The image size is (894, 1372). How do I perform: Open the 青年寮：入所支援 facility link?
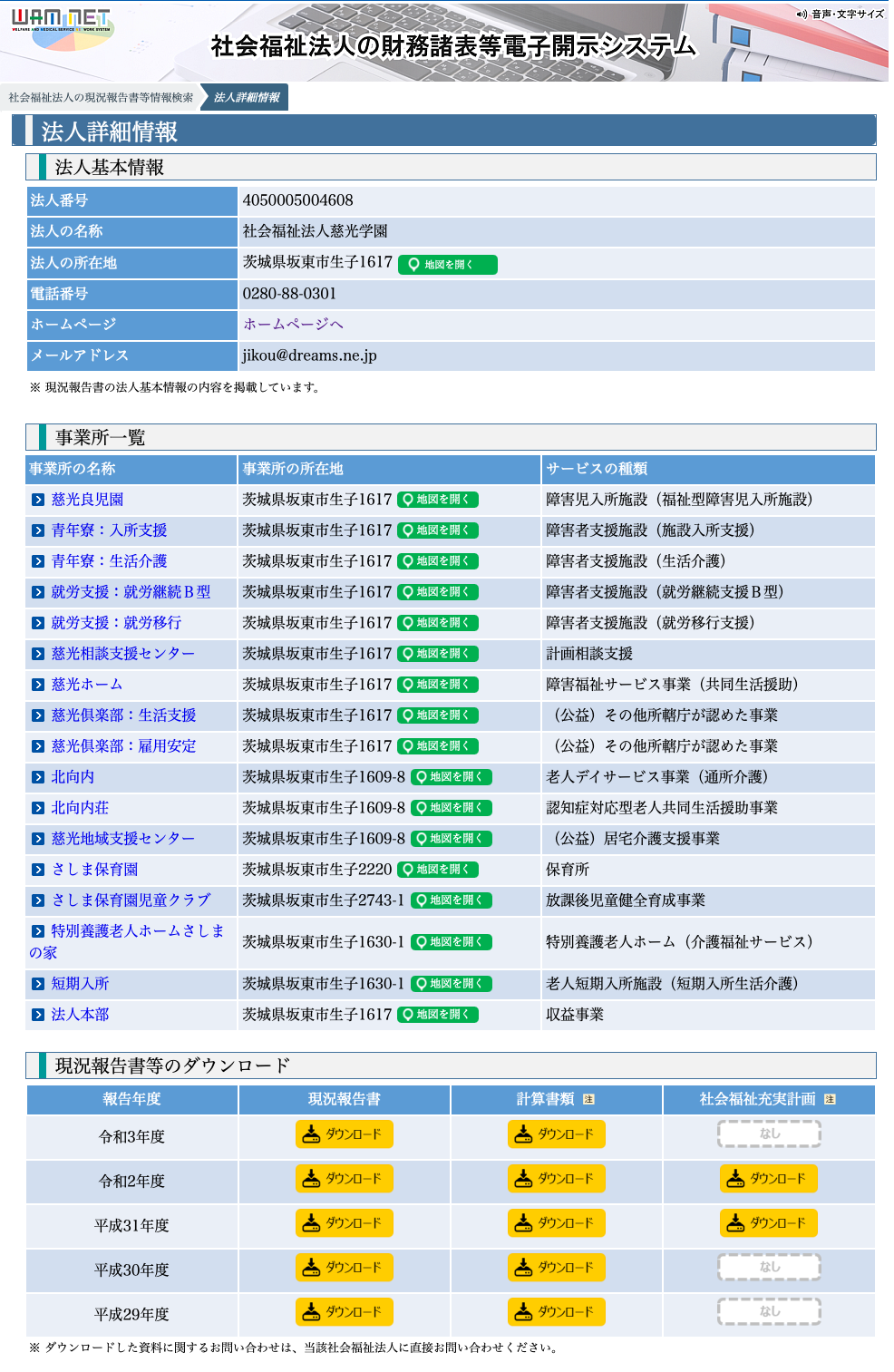(x=109, y=530)
